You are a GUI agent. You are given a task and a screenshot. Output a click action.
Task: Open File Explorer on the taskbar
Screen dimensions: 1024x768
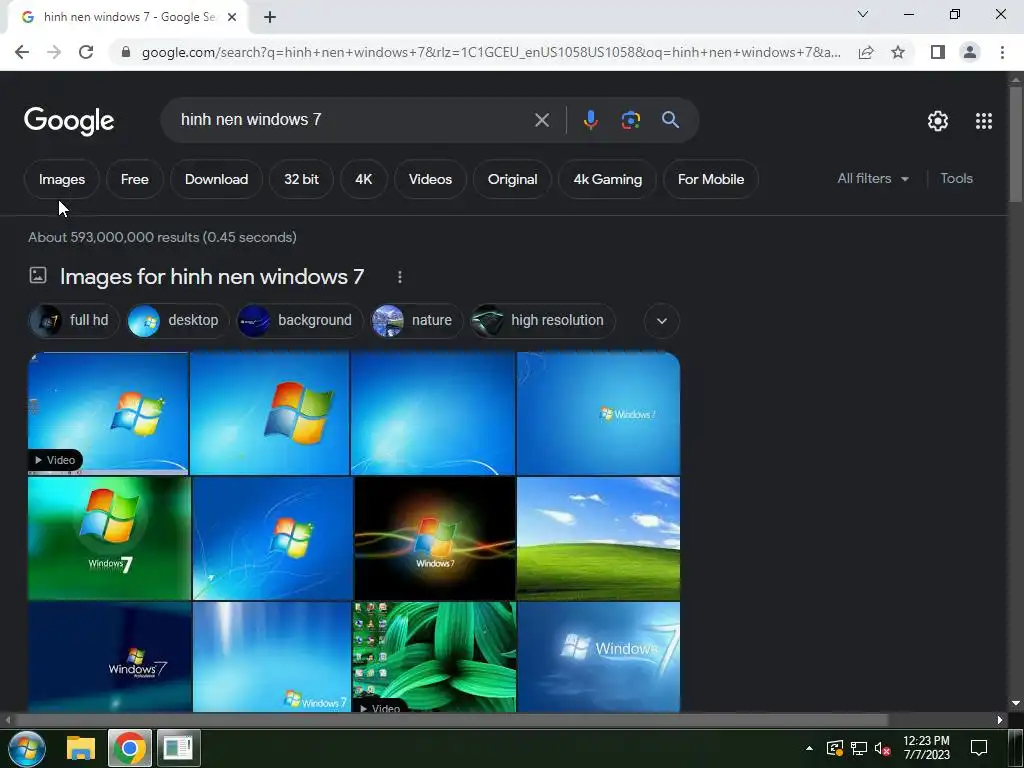click(81, 748)
